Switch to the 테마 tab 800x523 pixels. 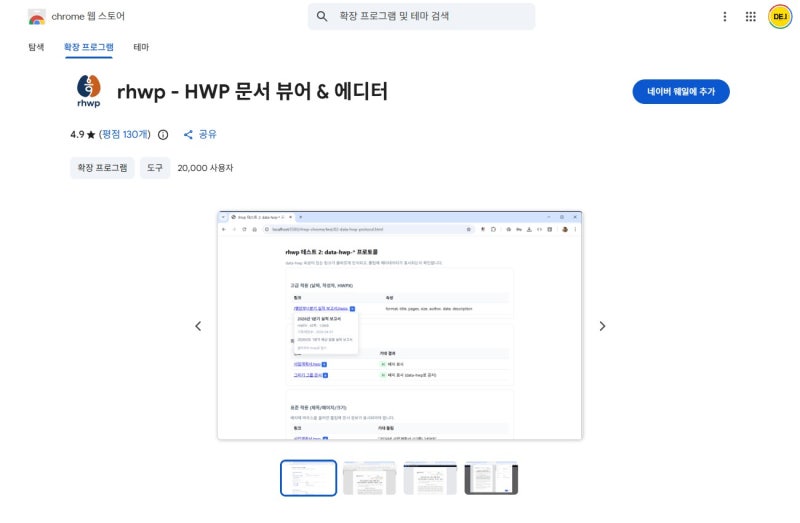point(141,47)
